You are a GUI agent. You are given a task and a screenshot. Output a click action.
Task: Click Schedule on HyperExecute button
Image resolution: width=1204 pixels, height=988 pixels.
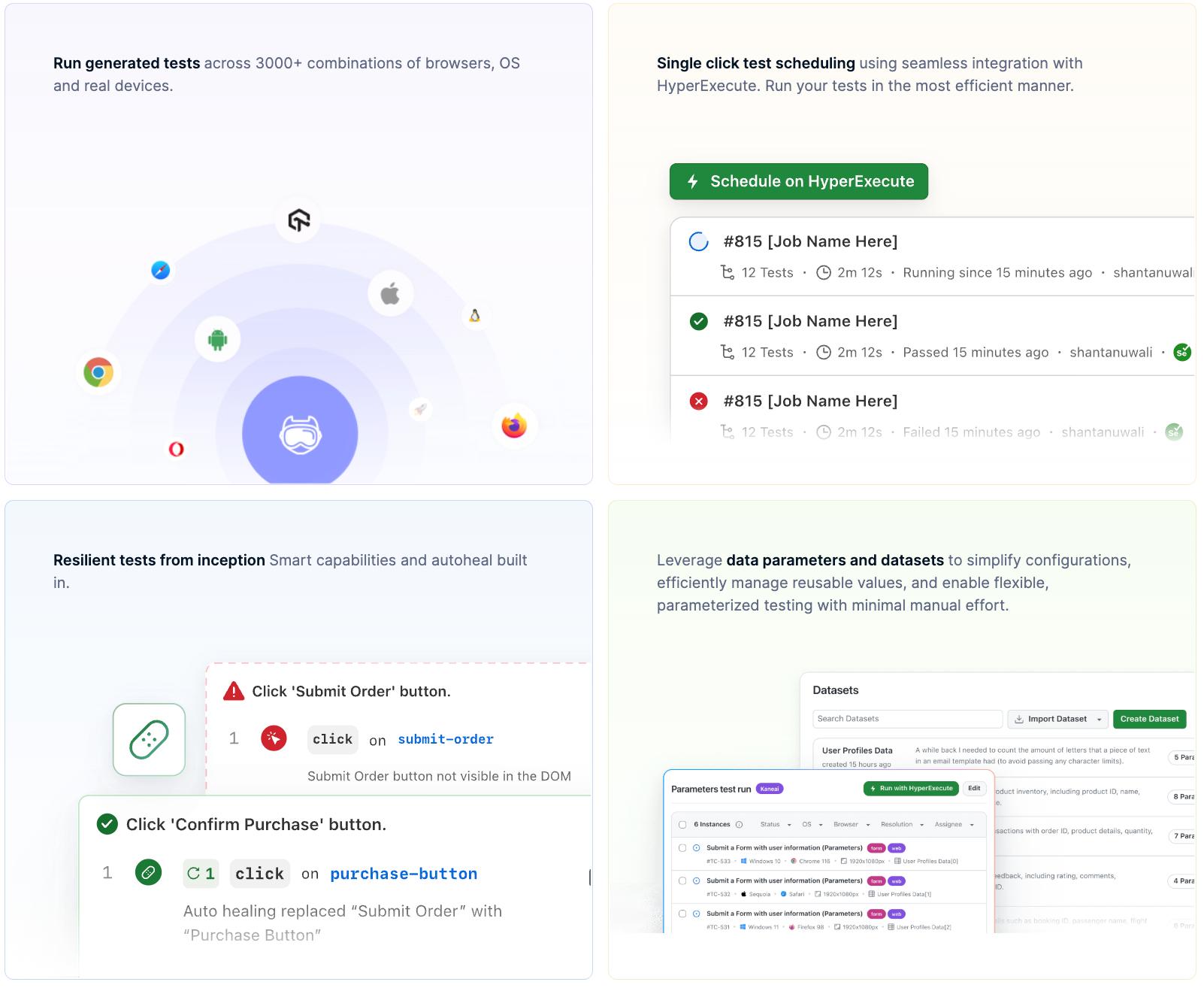pyautogui.click(x=799, y=181)
